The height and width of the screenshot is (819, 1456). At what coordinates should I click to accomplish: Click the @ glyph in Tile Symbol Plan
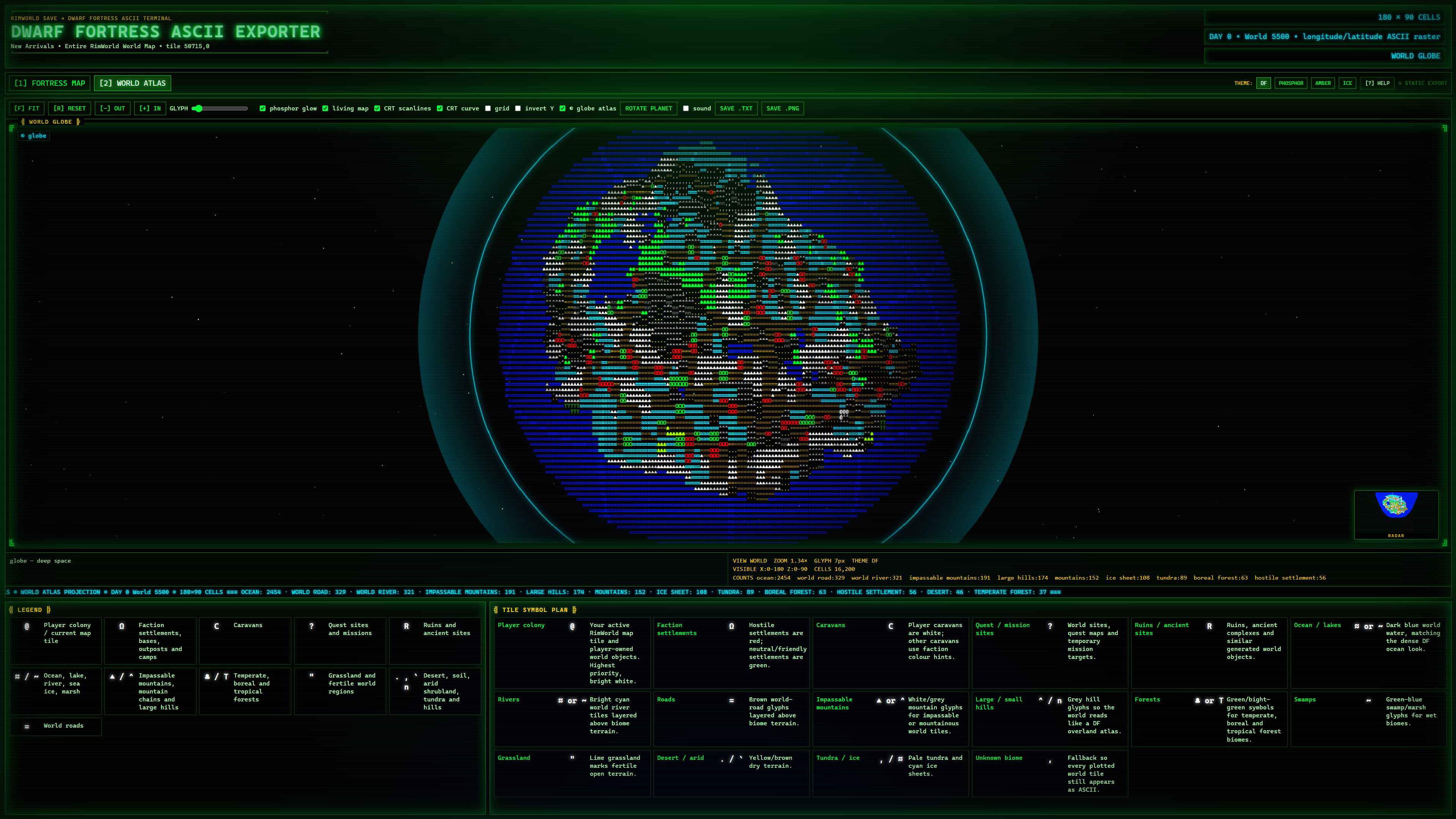click(x=572, y=626)
